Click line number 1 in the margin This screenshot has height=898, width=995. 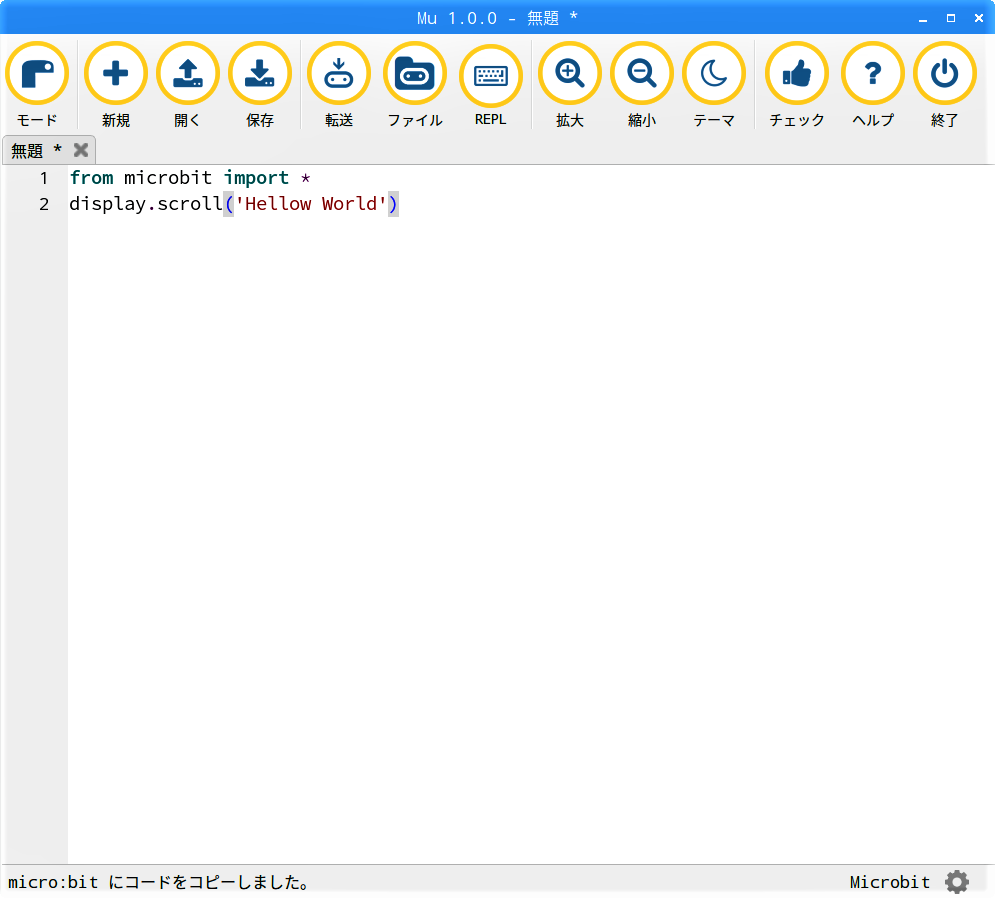[x=44, y=178]
